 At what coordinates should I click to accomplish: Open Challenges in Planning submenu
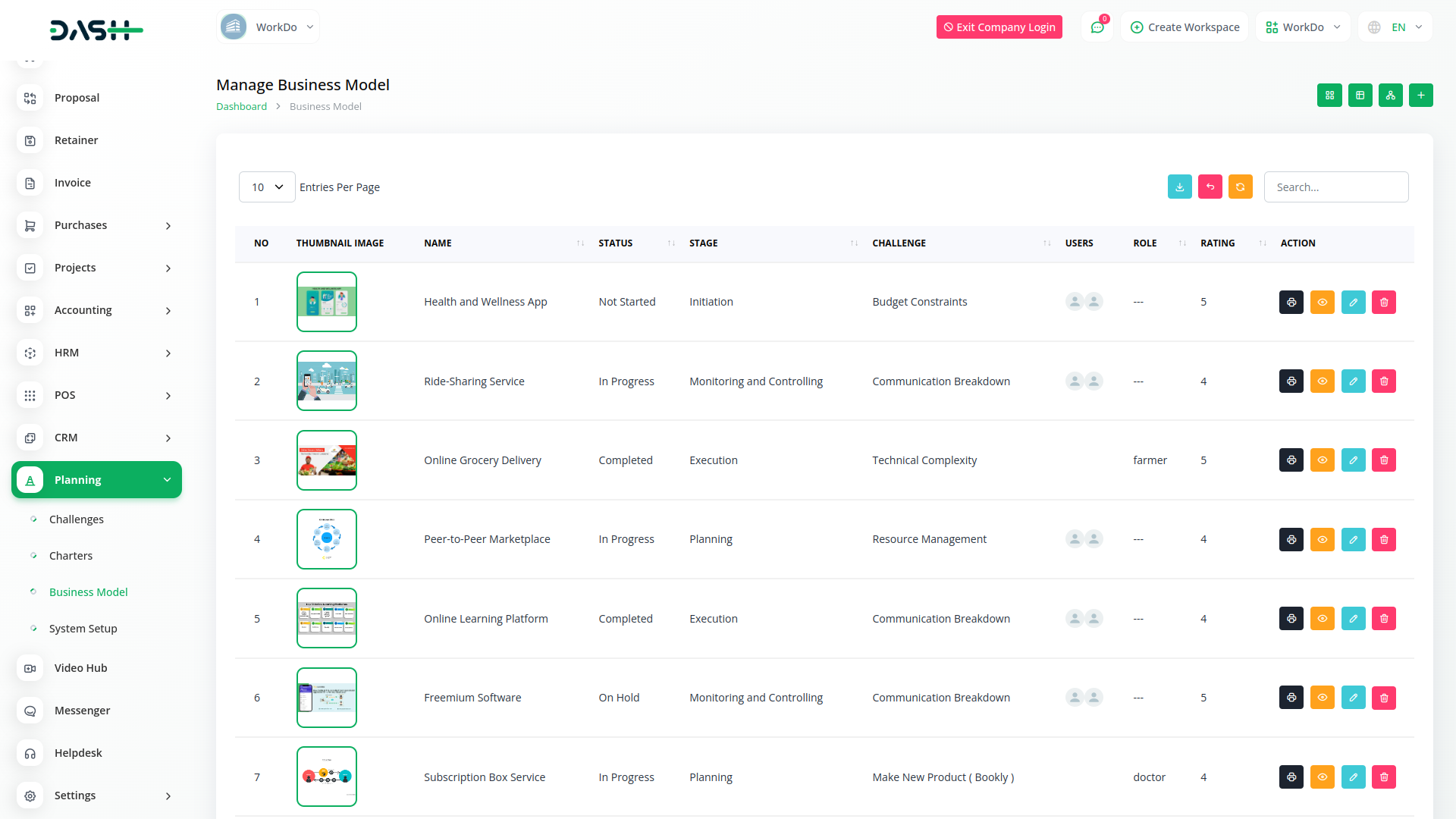(76, 519)
